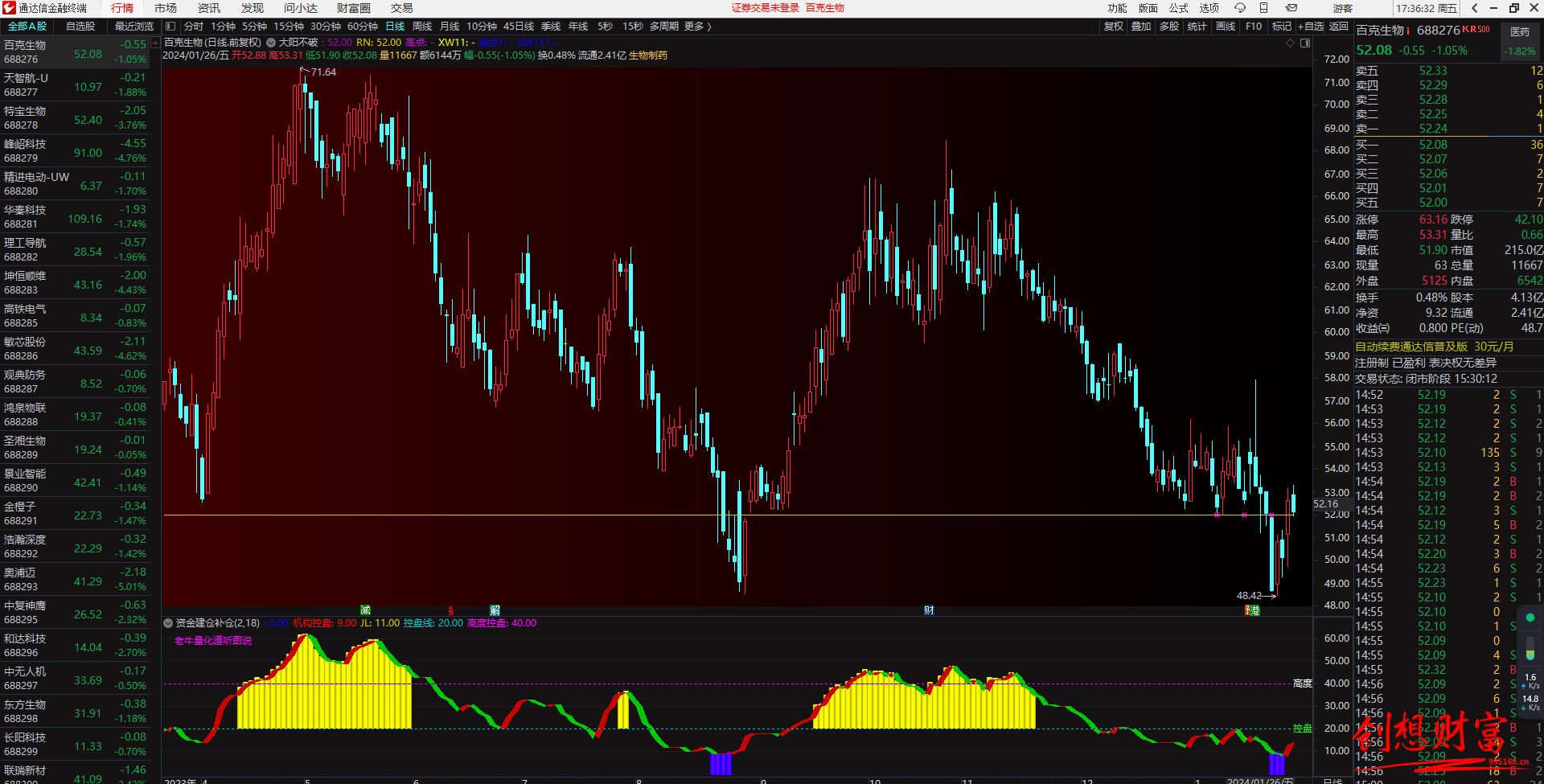Open the 市场 menu
The width and height of the screenshot is (1544, 784).
[x=166, y=8]
